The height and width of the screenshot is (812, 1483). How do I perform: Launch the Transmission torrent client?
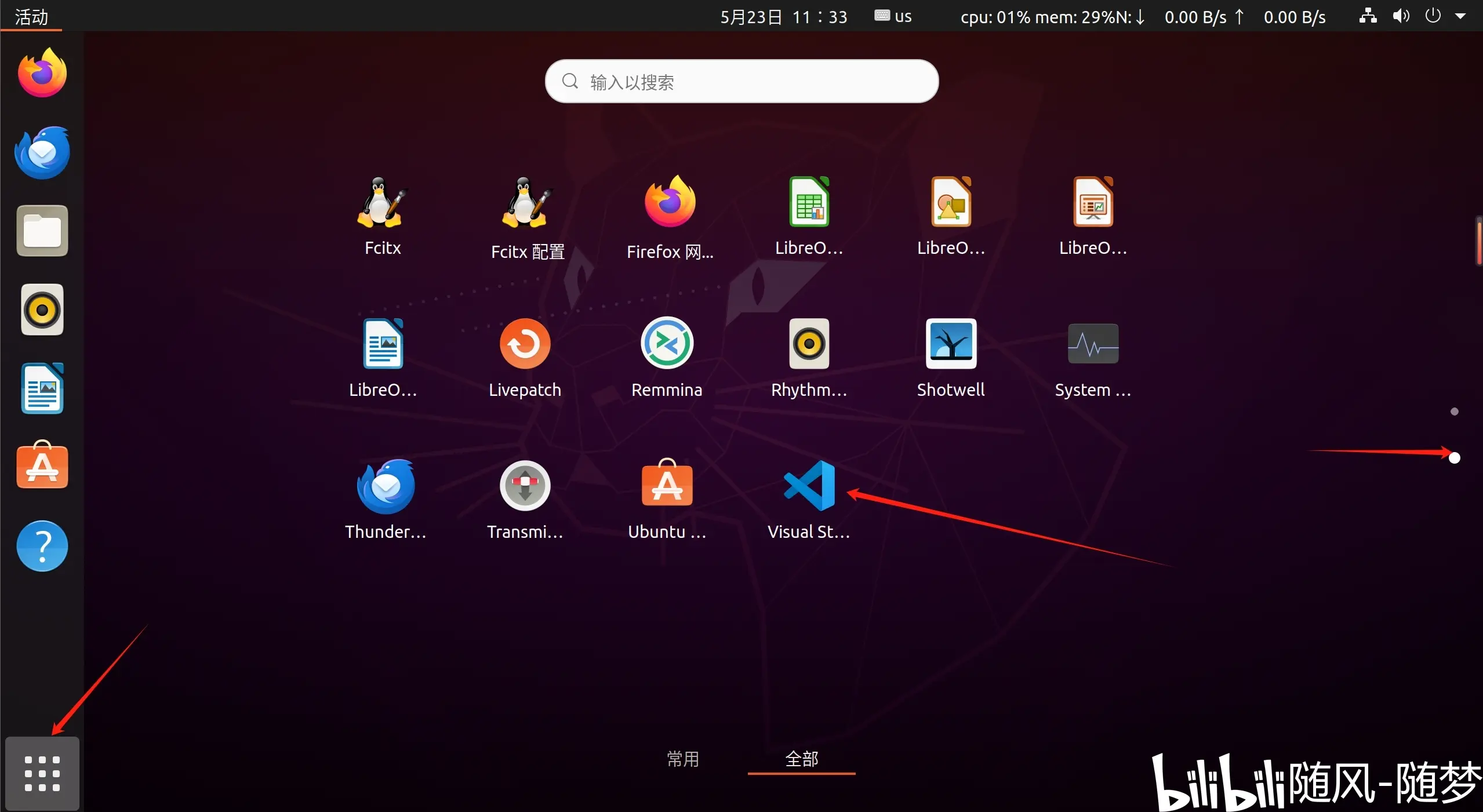click(x=525, y=500)
